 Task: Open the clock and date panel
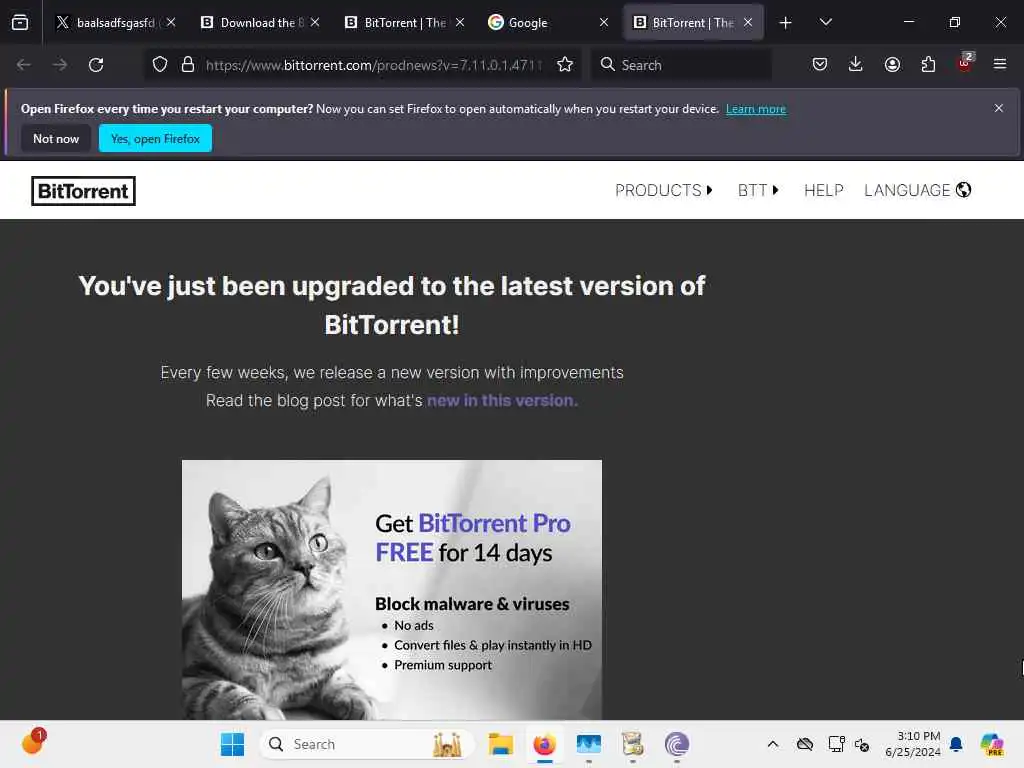tap(912, 744)
